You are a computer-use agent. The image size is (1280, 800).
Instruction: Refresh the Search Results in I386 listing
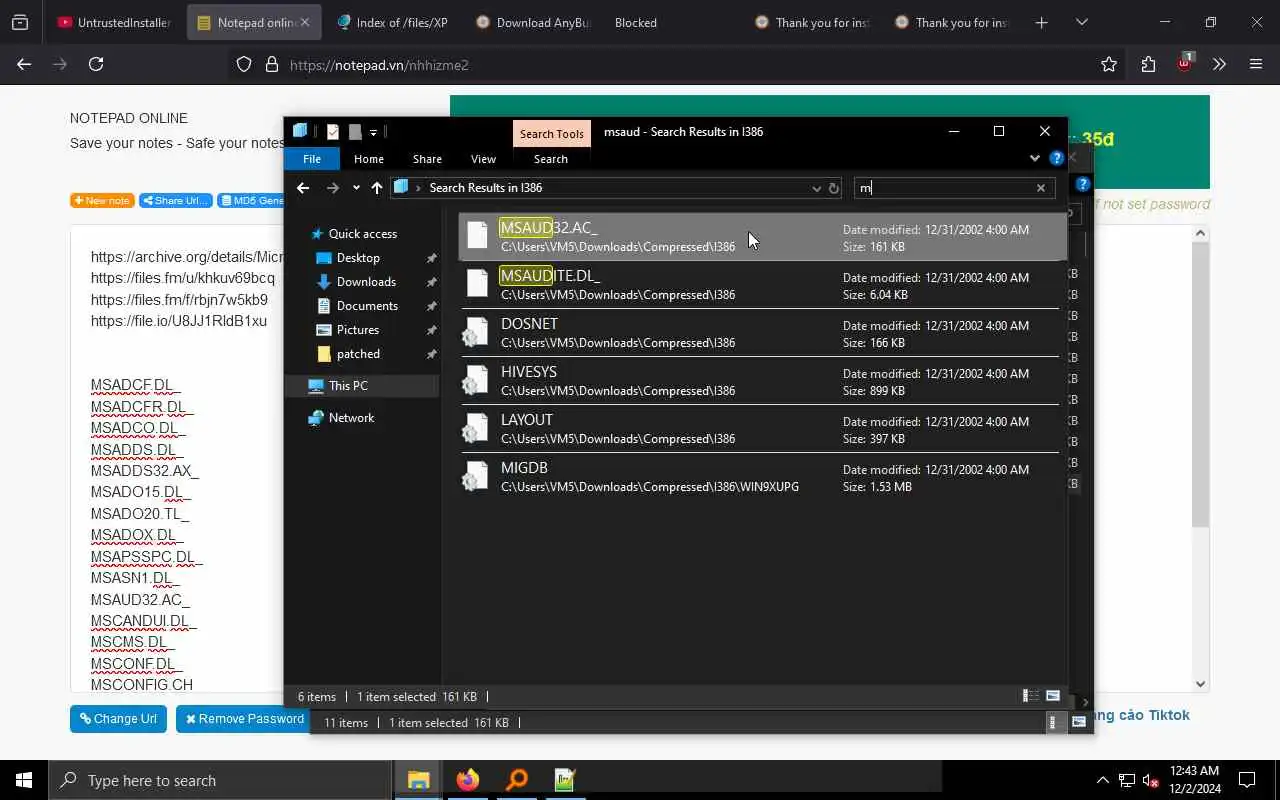(x=833, y=188)
